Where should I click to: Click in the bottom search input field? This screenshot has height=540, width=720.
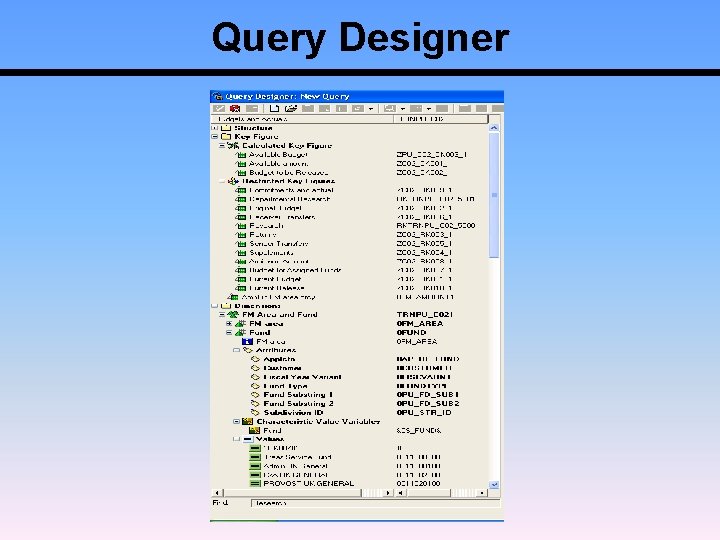pos(376,503)
